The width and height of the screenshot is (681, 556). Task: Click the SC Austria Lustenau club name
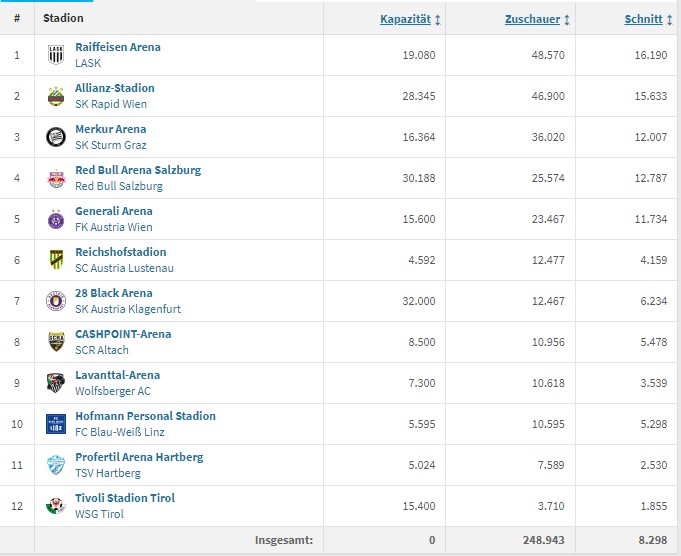click(124, 268)
